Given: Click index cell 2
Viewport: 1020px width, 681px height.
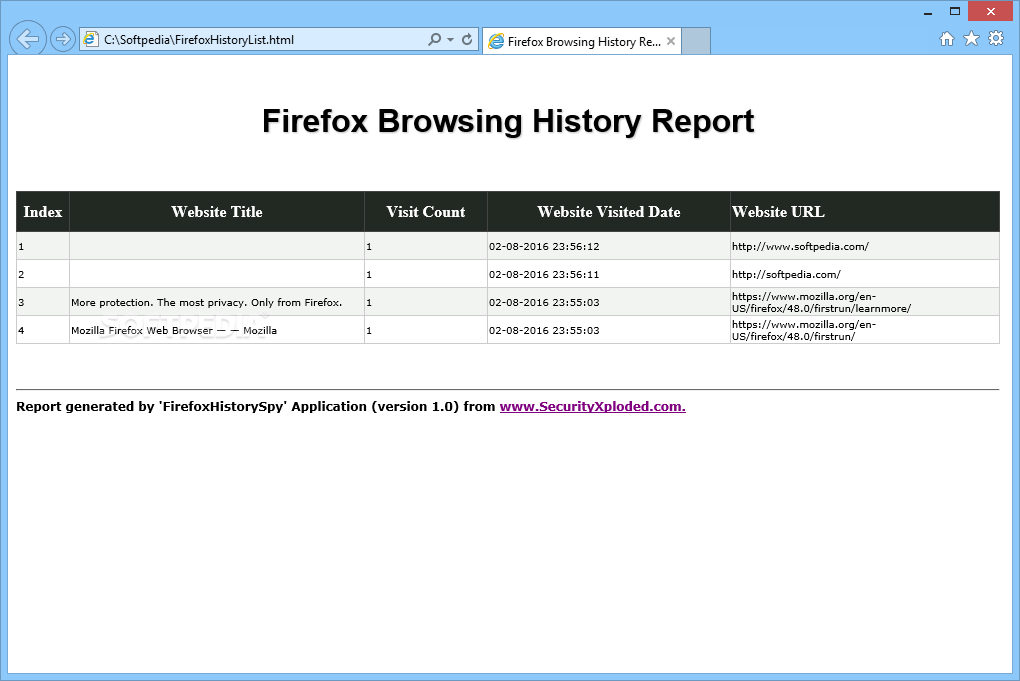Looking at the screenshot, I should point(43,274).
